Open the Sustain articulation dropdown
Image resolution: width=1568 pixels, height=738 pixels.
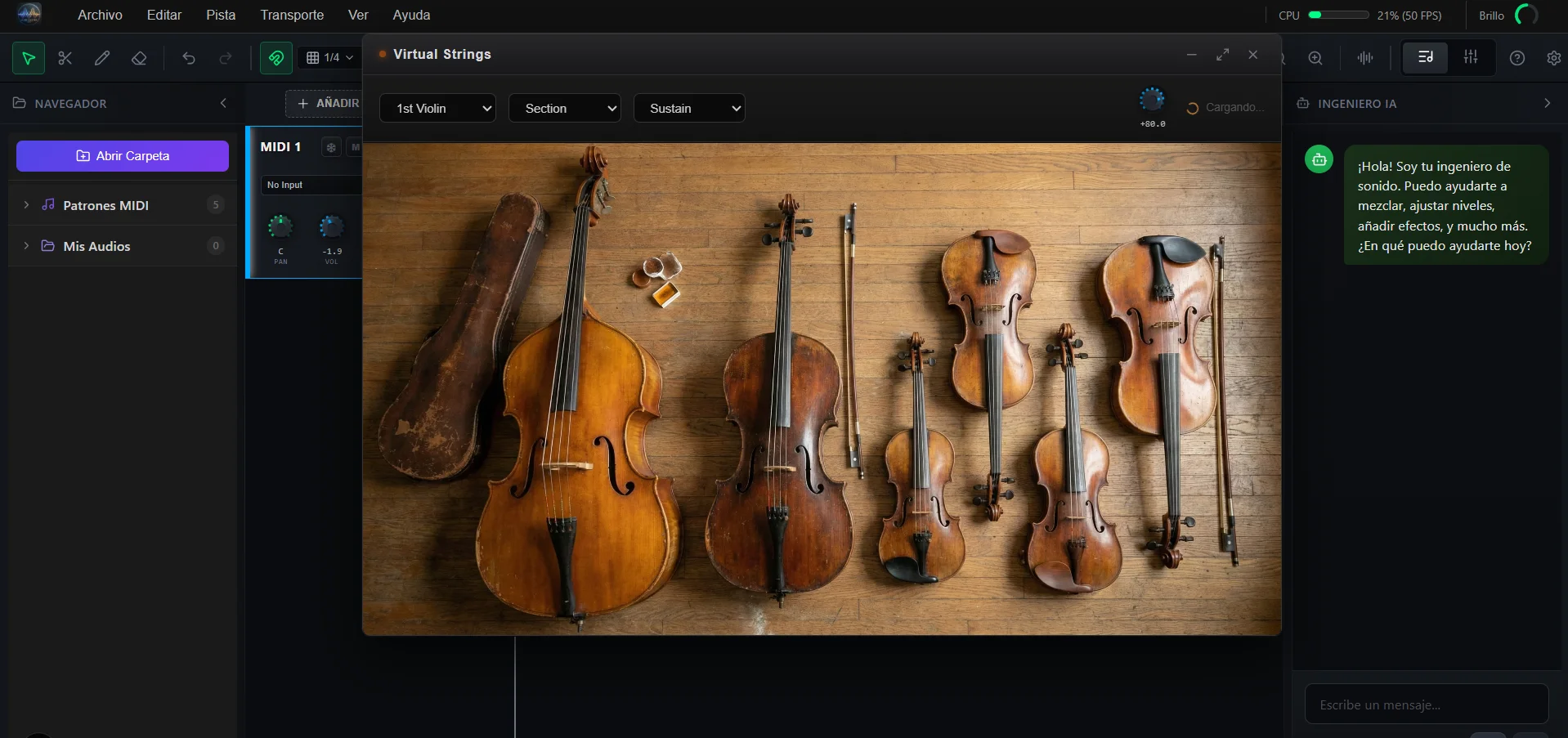pyautogui.click(x=689, y=109)
